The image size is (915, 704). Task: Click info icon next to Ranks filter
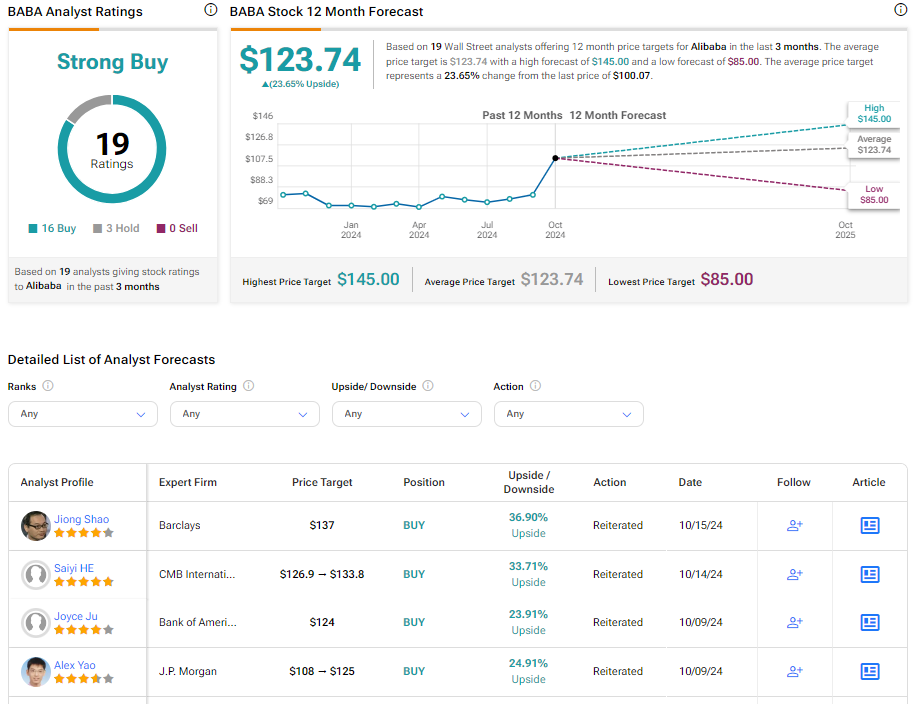click(x=48, y=386)
